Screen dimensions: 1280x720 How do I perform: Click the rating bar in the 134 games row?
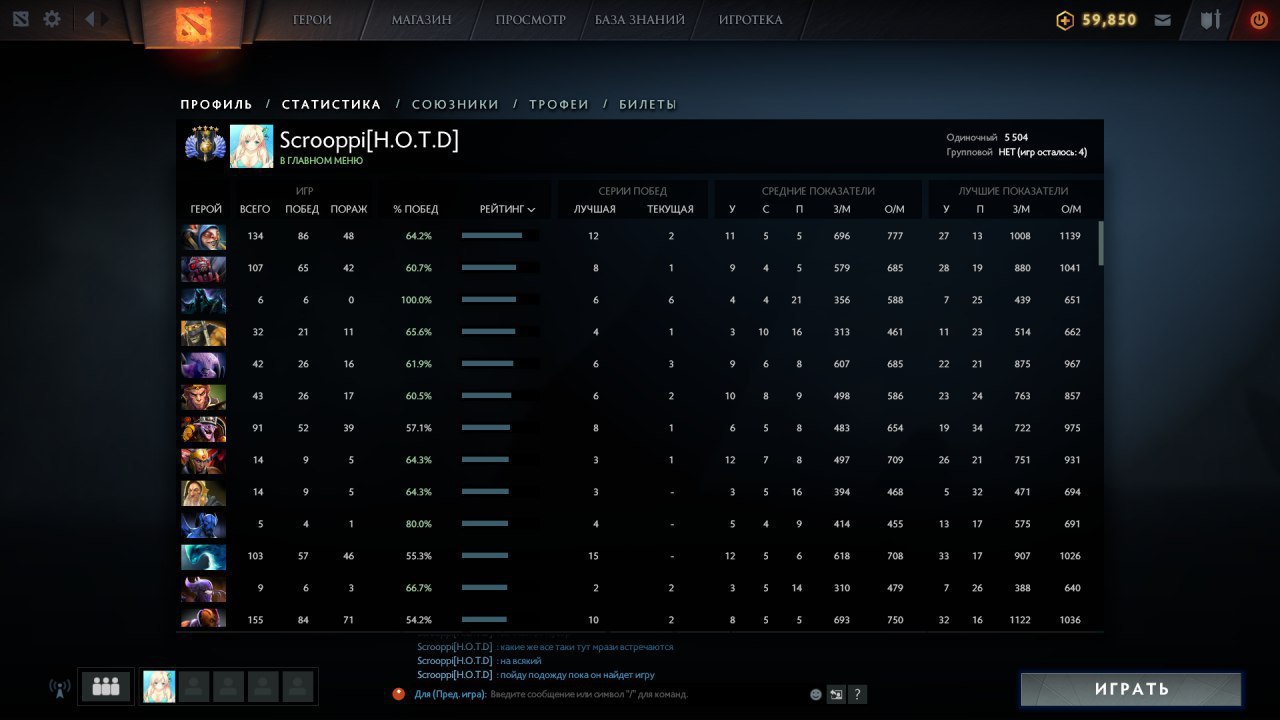[x=500, y=236]
